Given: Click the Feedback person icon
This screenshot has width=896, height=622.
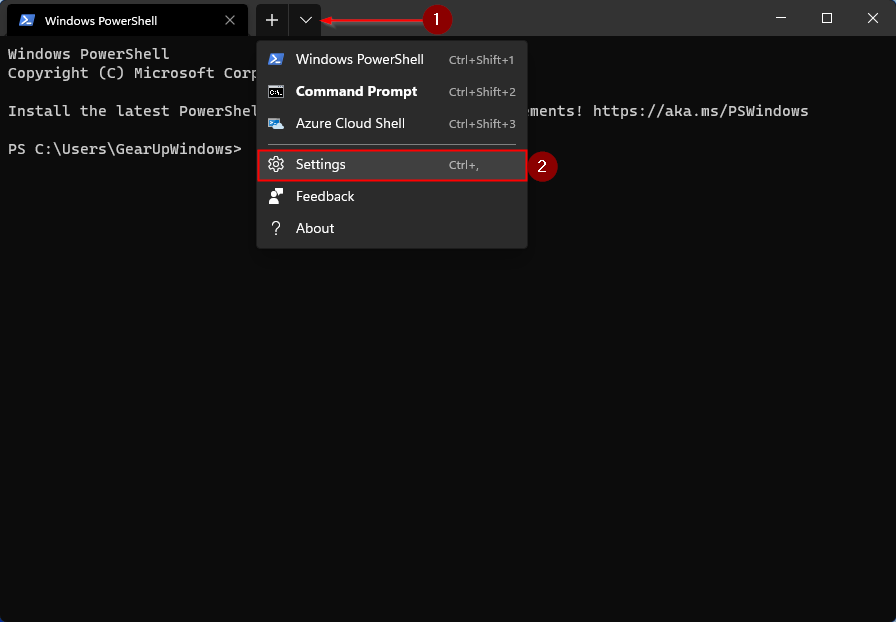Looking at the screenshot, I should pyautogui.click(x=275, y=196).
